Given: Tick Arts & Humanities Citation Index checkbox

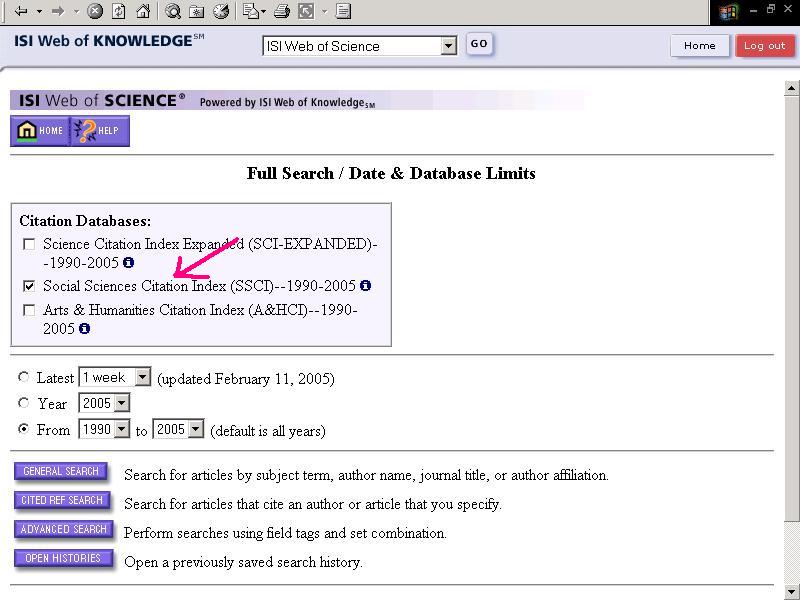Looking at the screenshot, I should (29, 310).
